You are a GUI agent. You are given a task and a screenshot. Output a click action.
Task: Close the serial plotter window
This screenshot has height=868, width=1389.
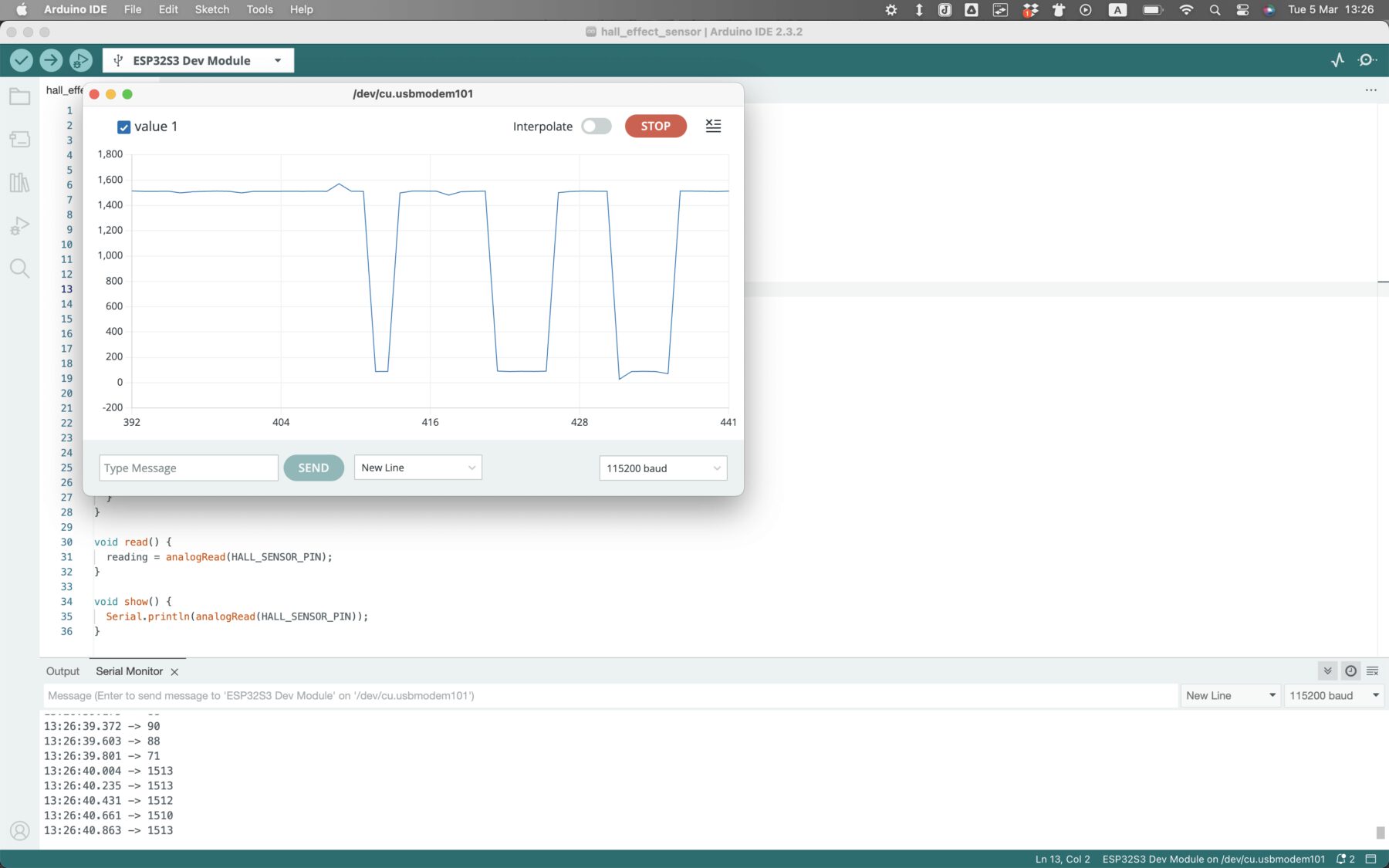(x=94, y=94)
